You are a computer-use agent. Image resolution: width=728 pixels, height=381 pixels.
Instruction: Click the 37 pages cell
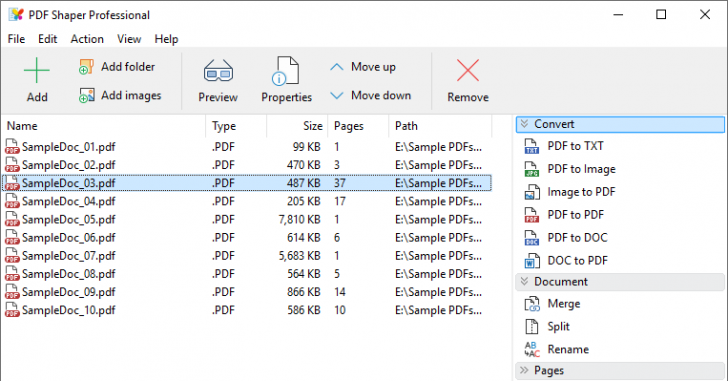point(340,183)
